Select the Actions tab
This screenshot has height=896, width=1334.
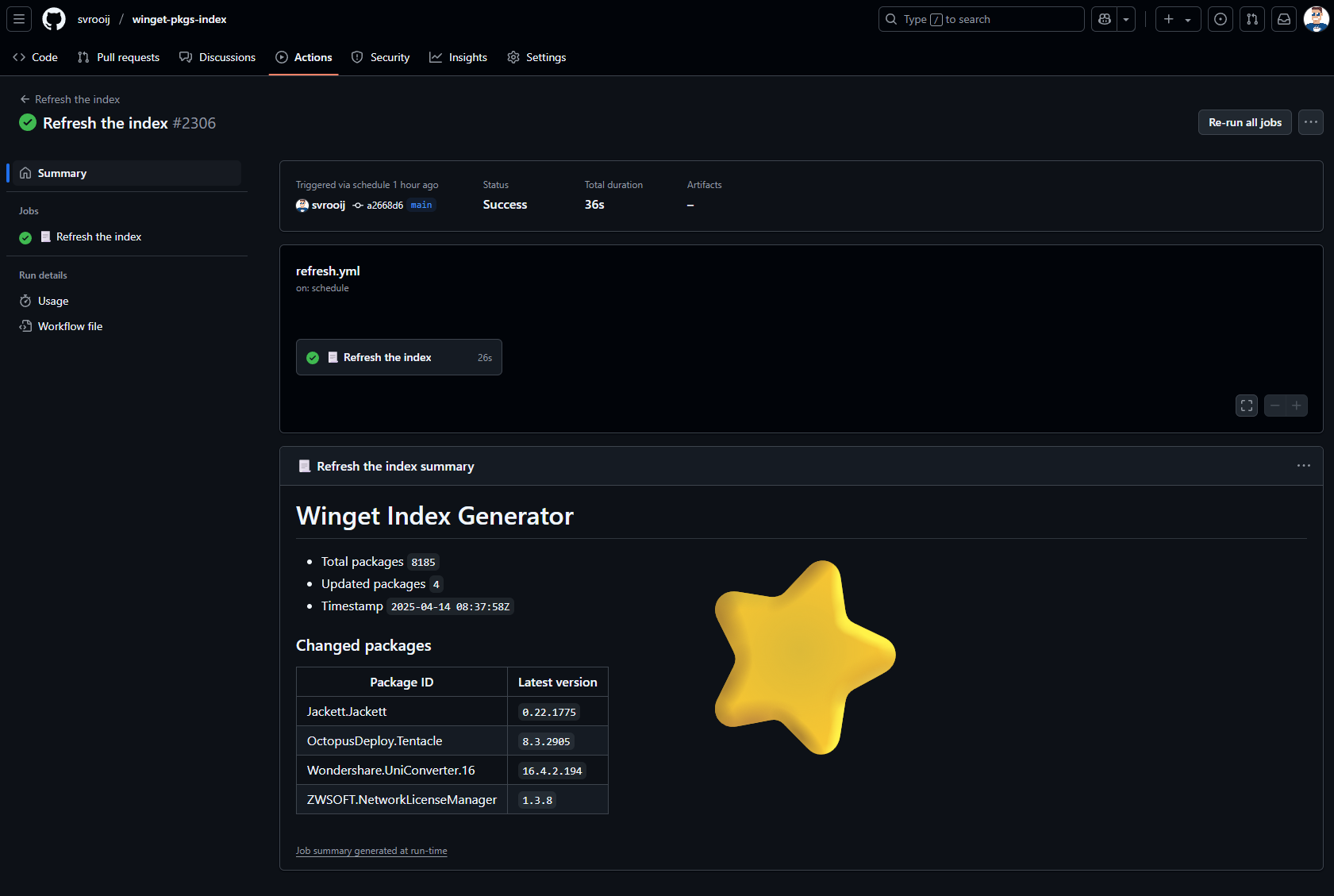pyautogui.click(x=304, y=57)
